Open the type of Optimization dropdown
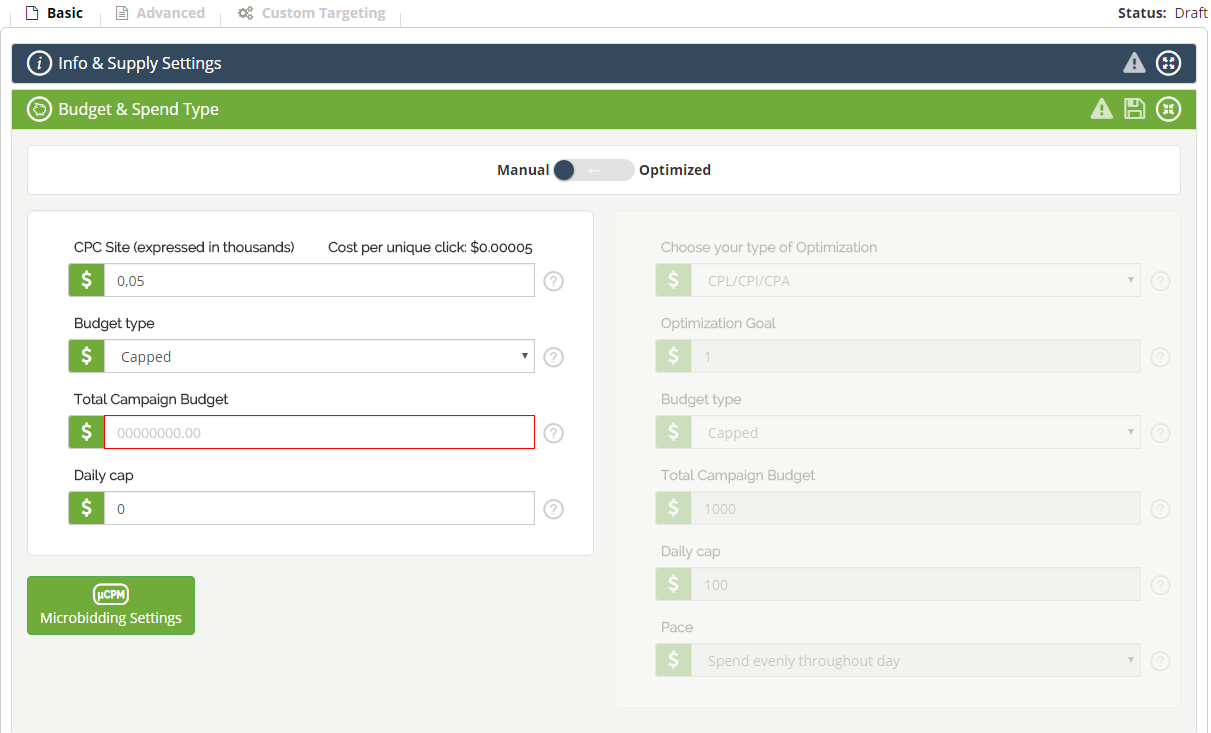This screenshot has height=733, width=1211. tap(915, 281)
